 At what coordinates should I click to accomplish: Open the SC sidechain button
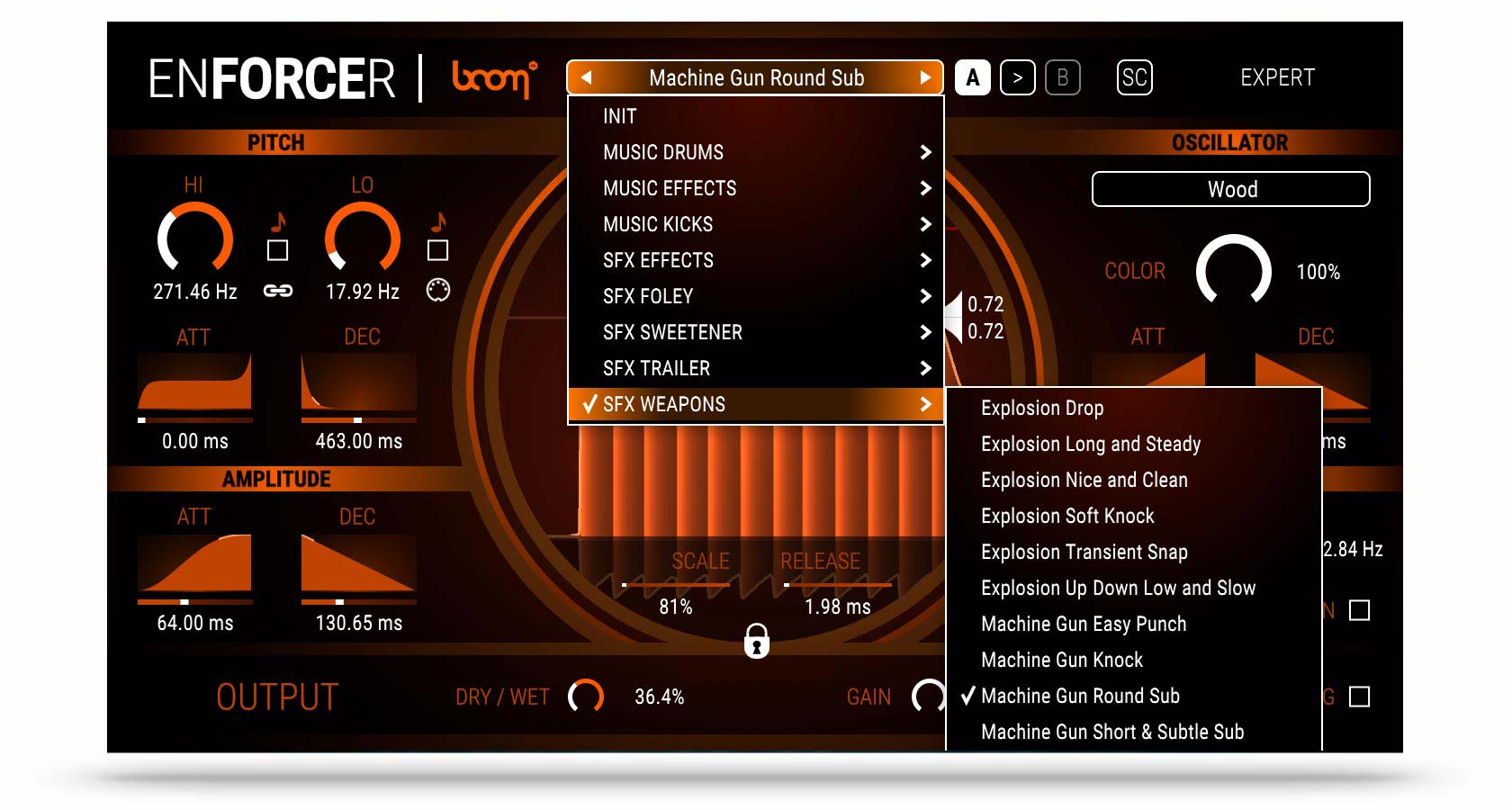1134,78
